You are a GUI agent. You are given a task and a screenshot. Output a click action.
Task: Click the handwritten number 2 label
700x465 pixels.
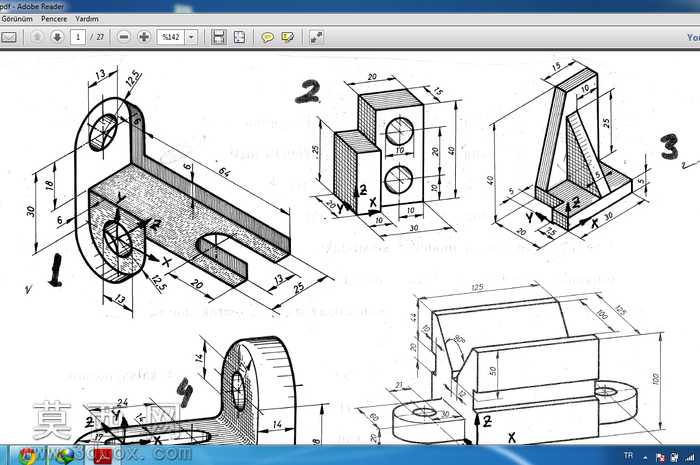click(x=308, y=92)
